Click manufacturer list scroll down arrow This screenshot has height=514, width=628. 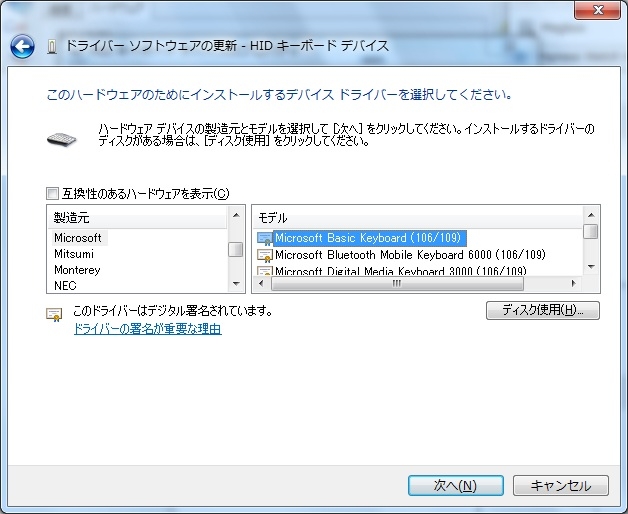[x=236, y=284]
